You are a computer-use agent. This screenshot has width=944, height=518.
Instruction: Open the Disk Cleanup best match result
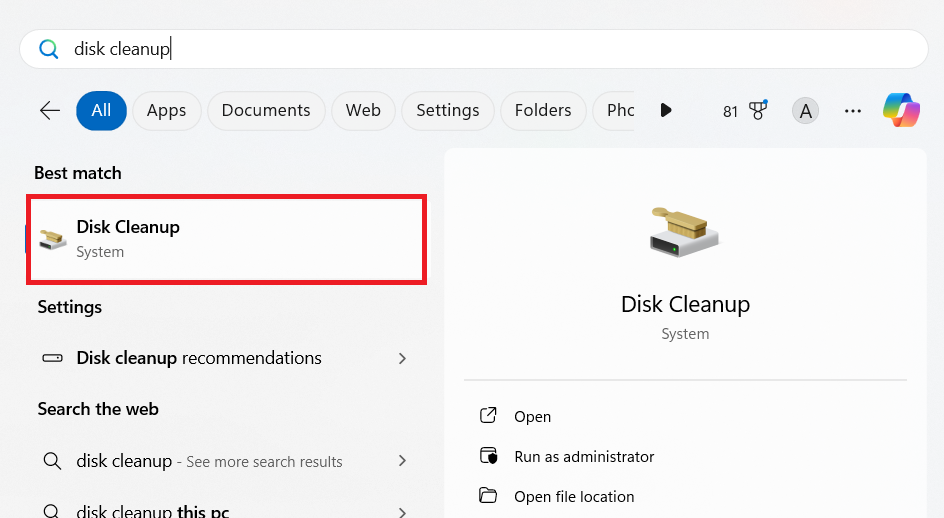click(x=226, y=239)
